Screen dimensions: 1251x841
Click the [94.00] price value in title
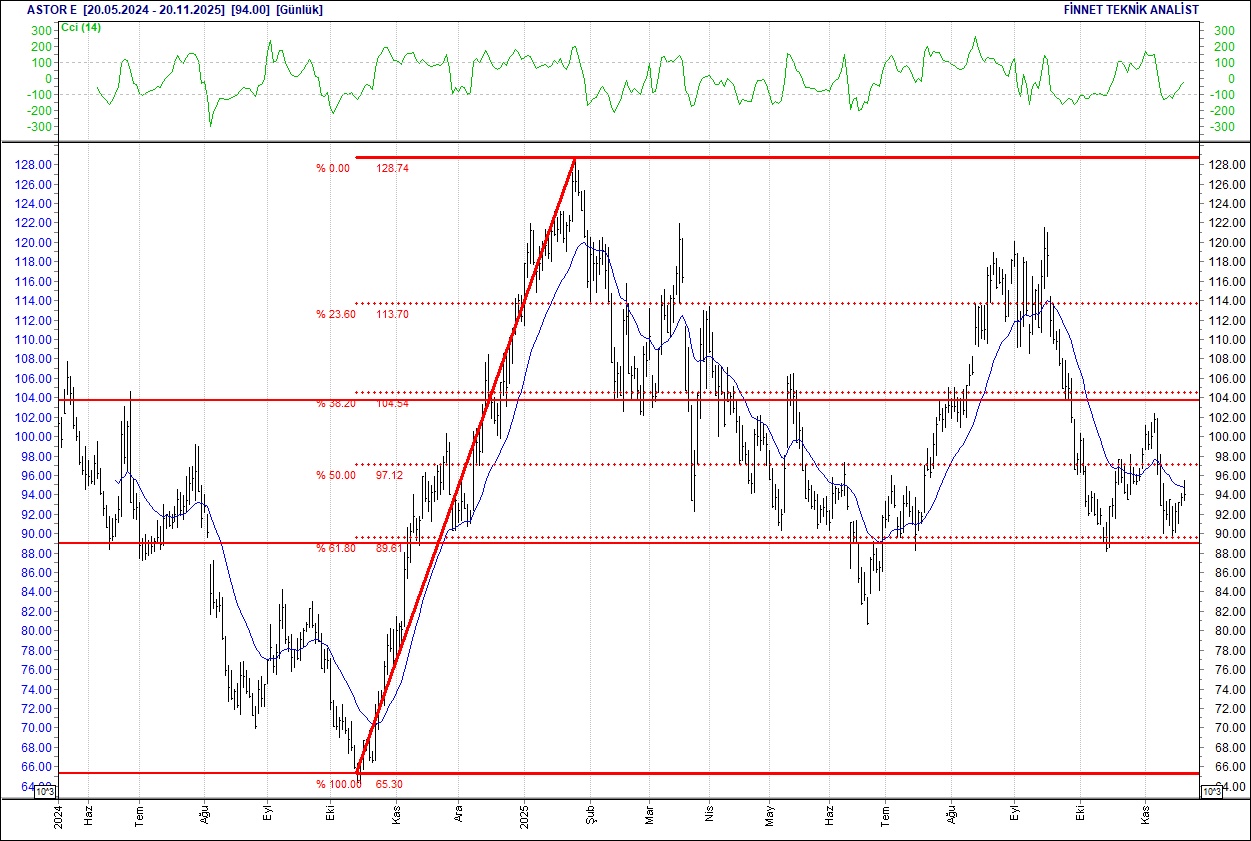pos(249,9)
